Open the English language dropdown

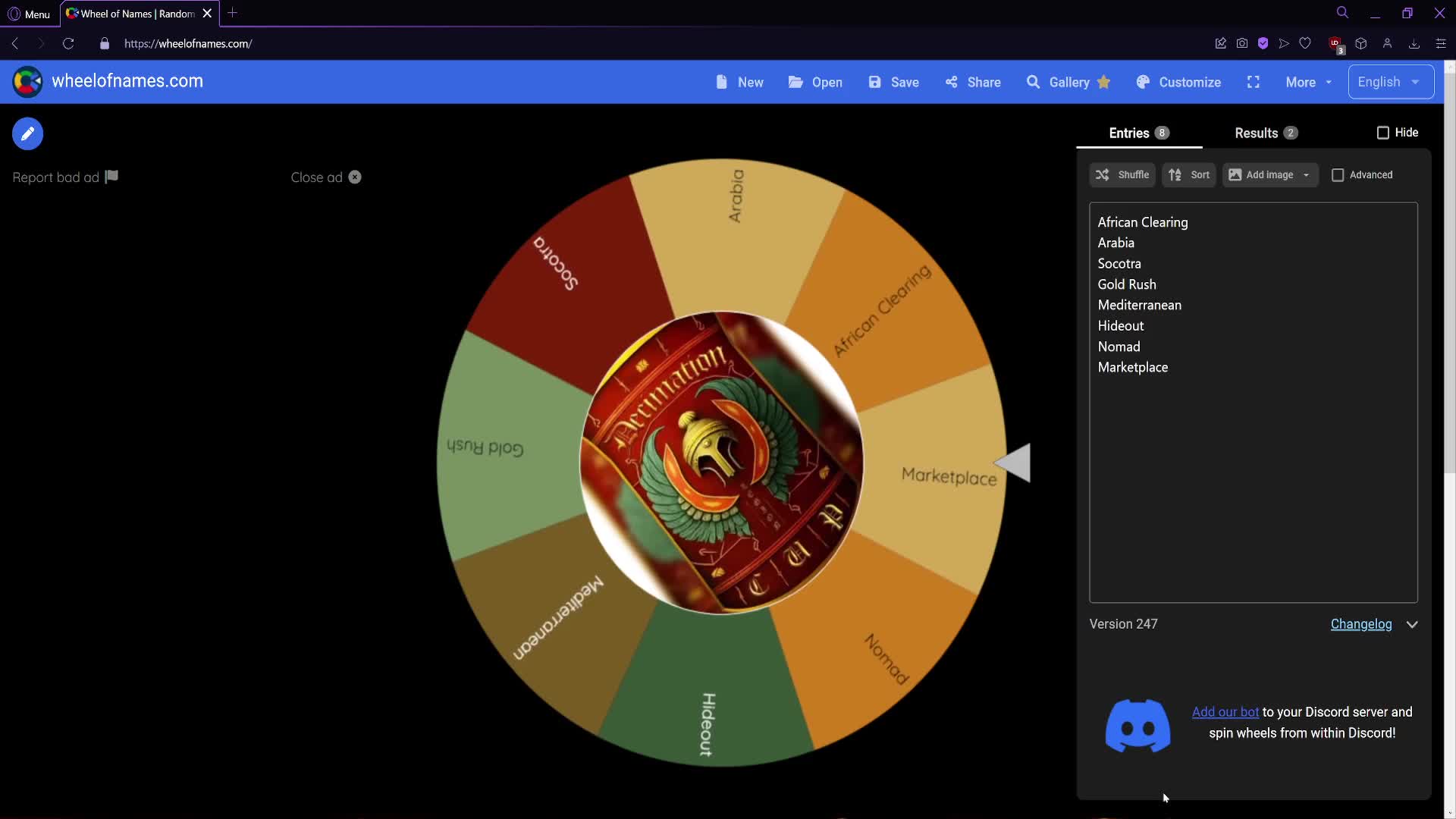pyautogui.click(x=1391, y=82)
